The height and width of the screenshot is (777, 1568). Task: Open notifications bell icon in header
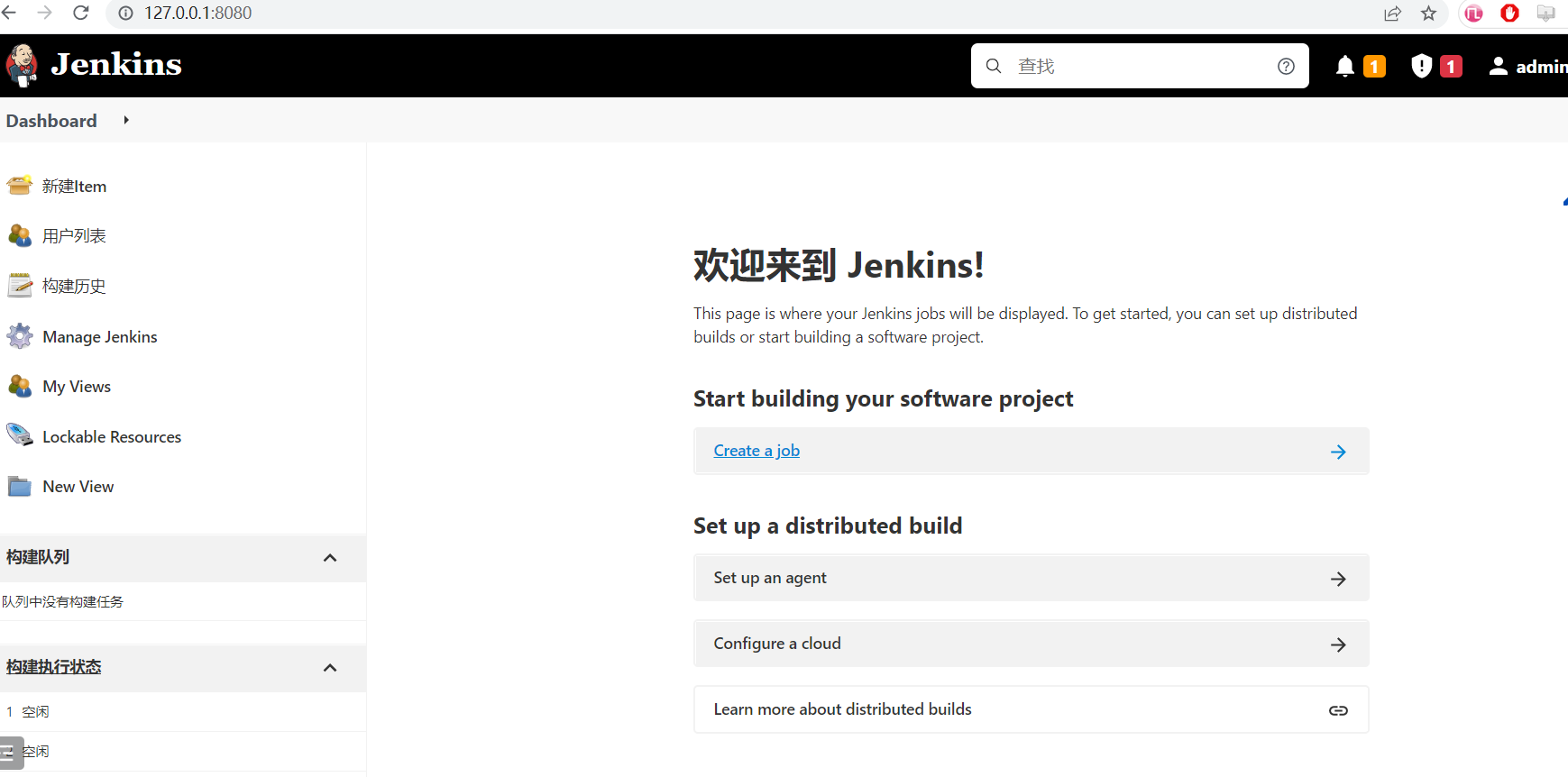tap(1344, 66)
